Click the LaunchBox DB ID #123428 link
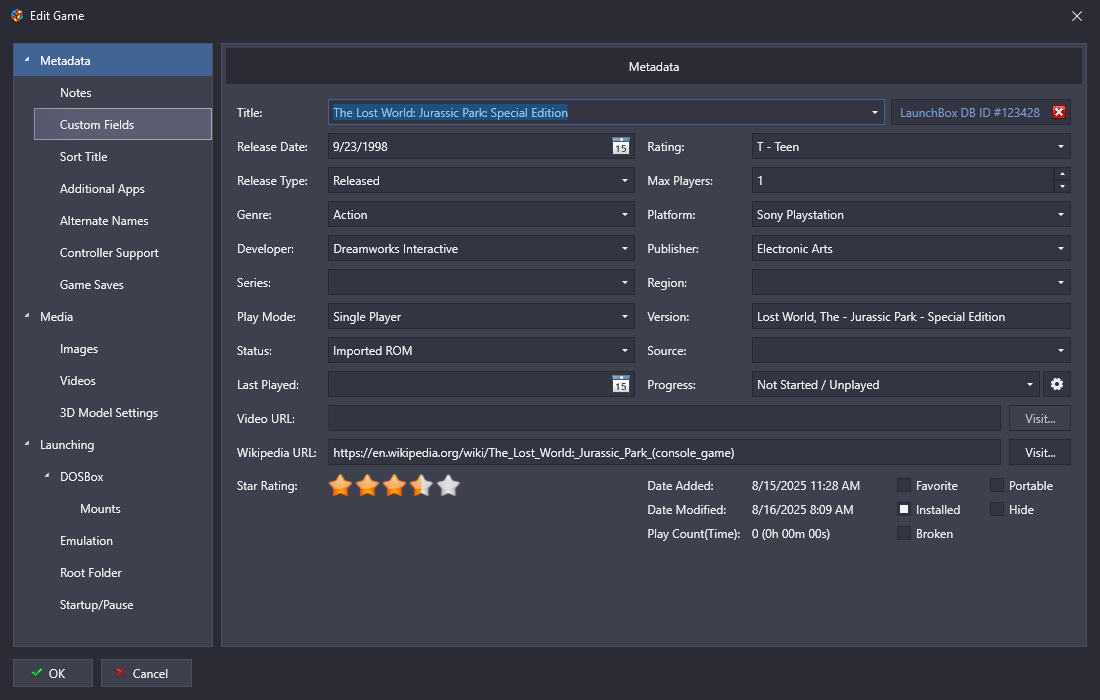The image size is (1100, 700). (970, 112)
